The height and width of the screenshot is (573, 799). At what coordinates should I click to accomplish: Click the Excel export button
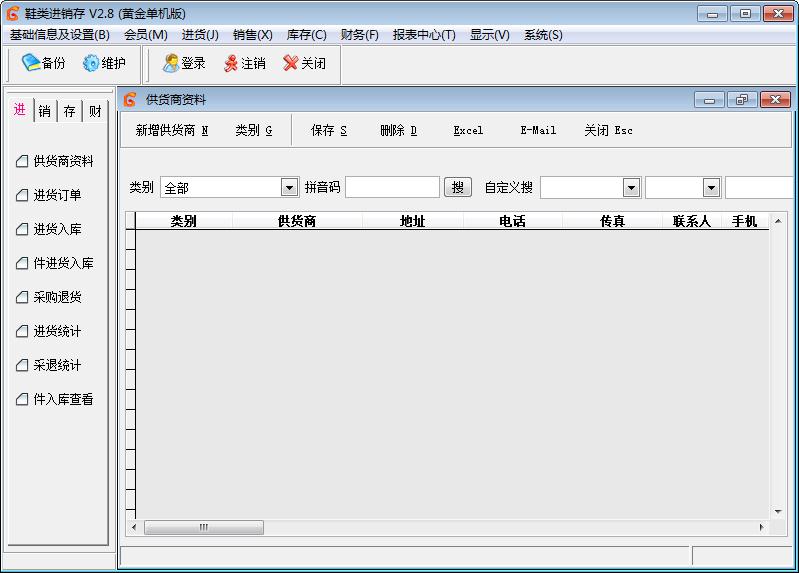tap(468, 131)
